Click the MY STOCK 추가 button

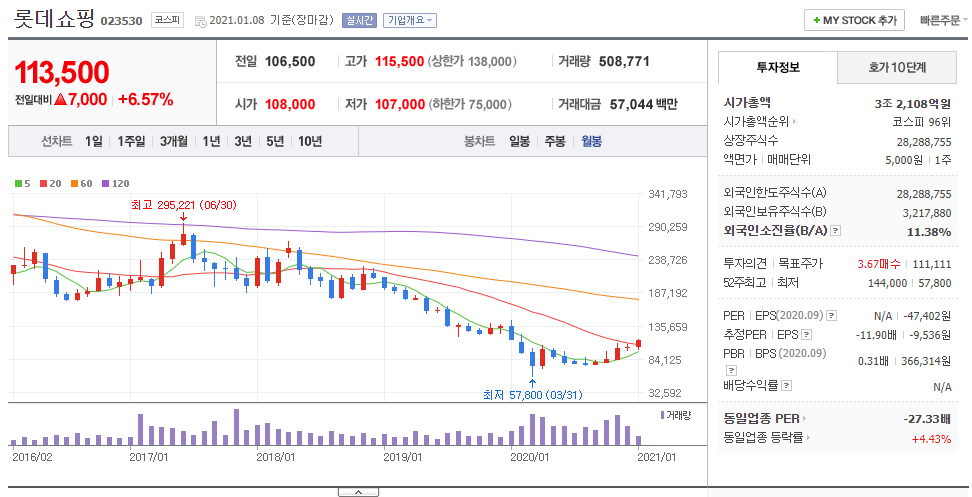pyautogui.click(x=854, y=20)
